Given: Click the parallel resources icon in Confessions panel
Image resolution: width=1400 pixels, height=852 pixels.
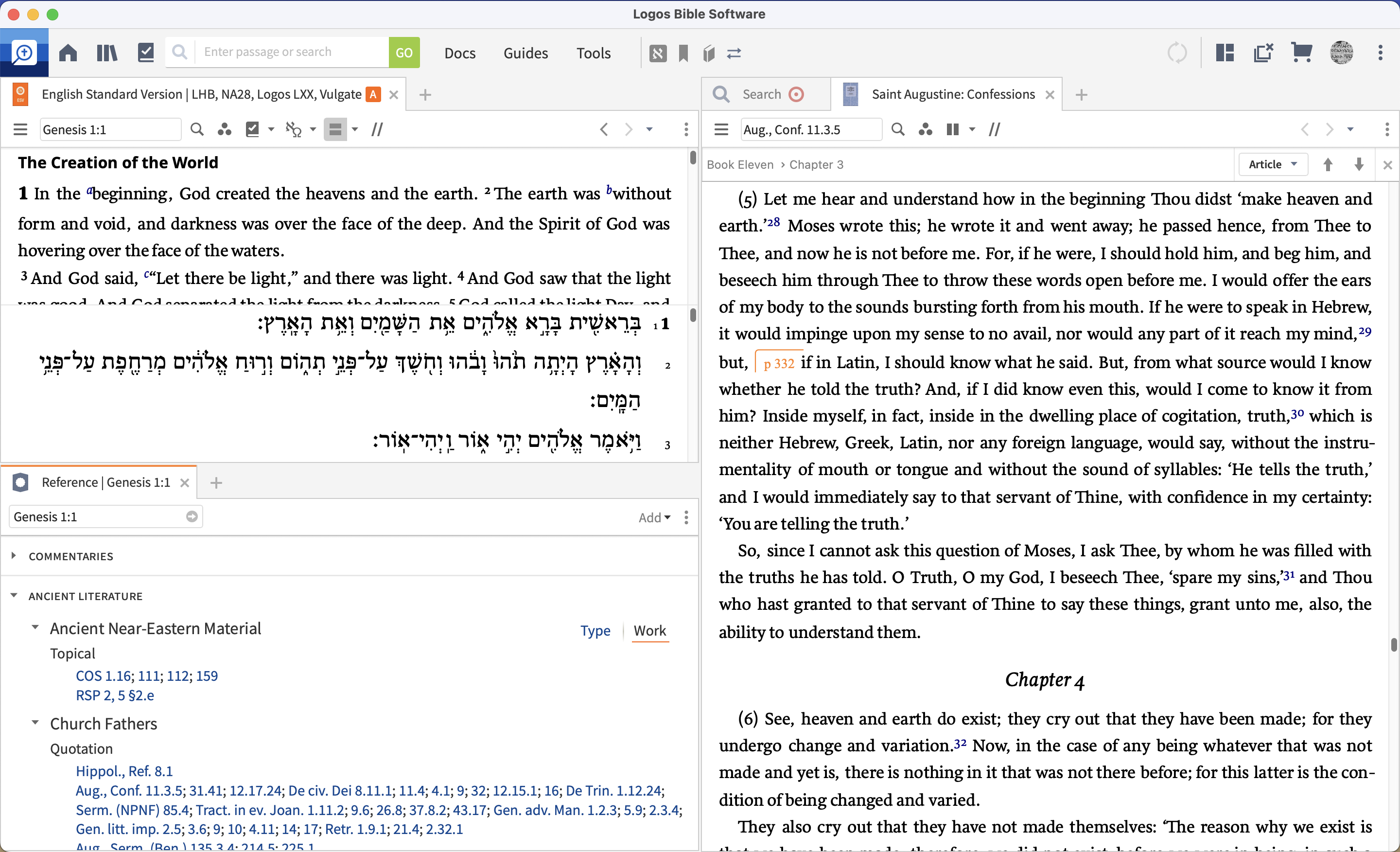Looking at the screenshot, I should [994, 129].
